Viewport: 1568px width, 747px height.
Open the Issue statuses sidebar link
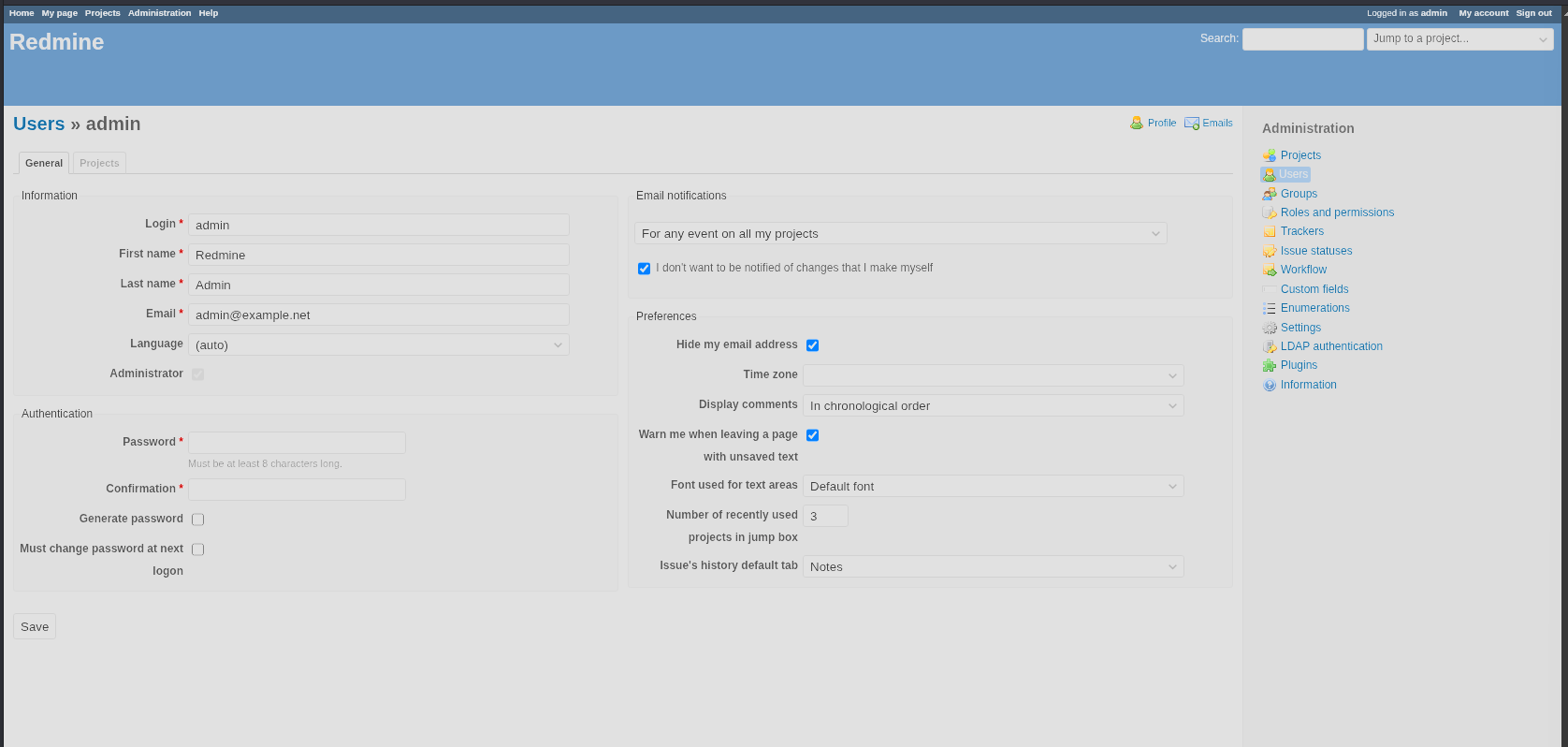[x=1316, y=251]
